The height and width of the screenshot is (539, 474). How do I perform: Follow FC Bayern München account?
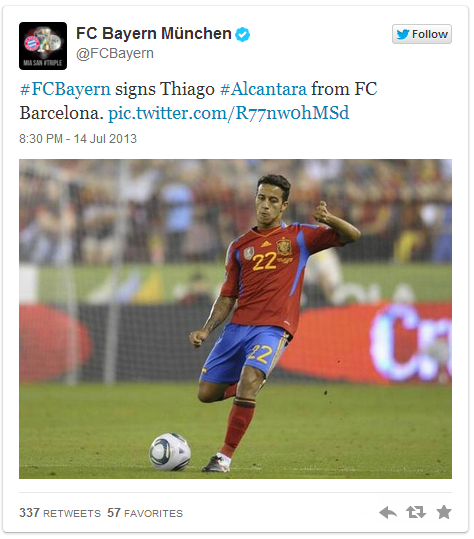pyautogui.click(x=422, y=34)
